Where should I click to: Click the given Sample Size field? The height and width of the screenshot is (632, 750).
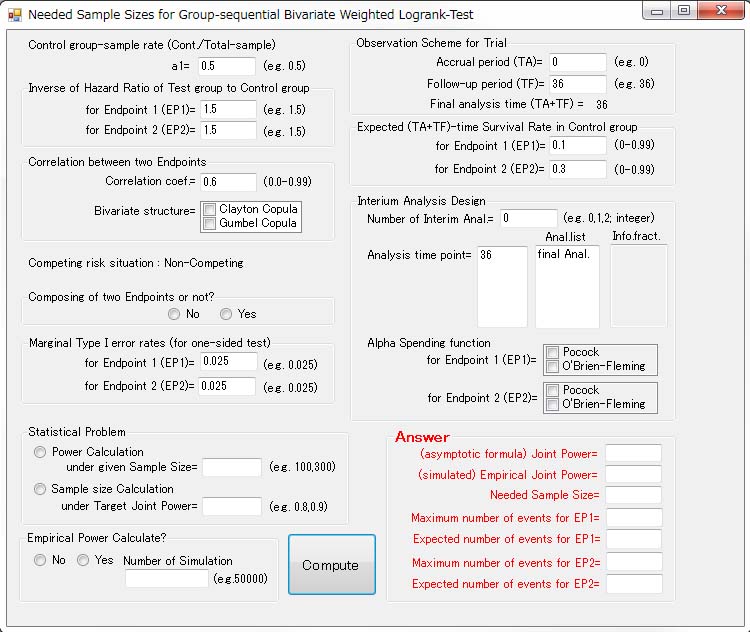click(232, 467)
